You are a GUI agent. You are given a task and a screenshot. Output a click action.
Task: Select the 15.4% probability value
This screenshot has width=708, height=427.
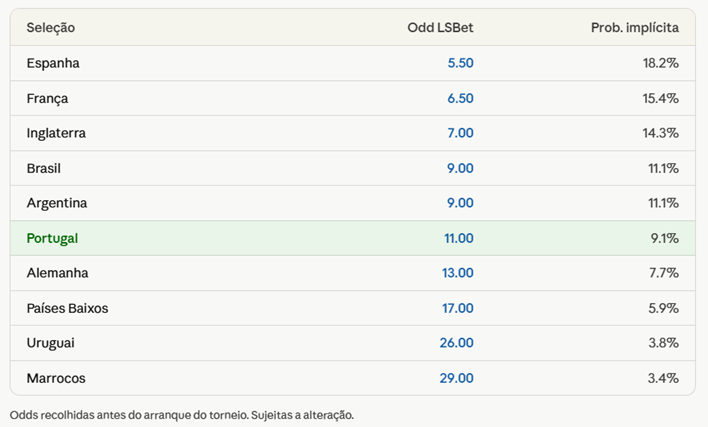661,98
